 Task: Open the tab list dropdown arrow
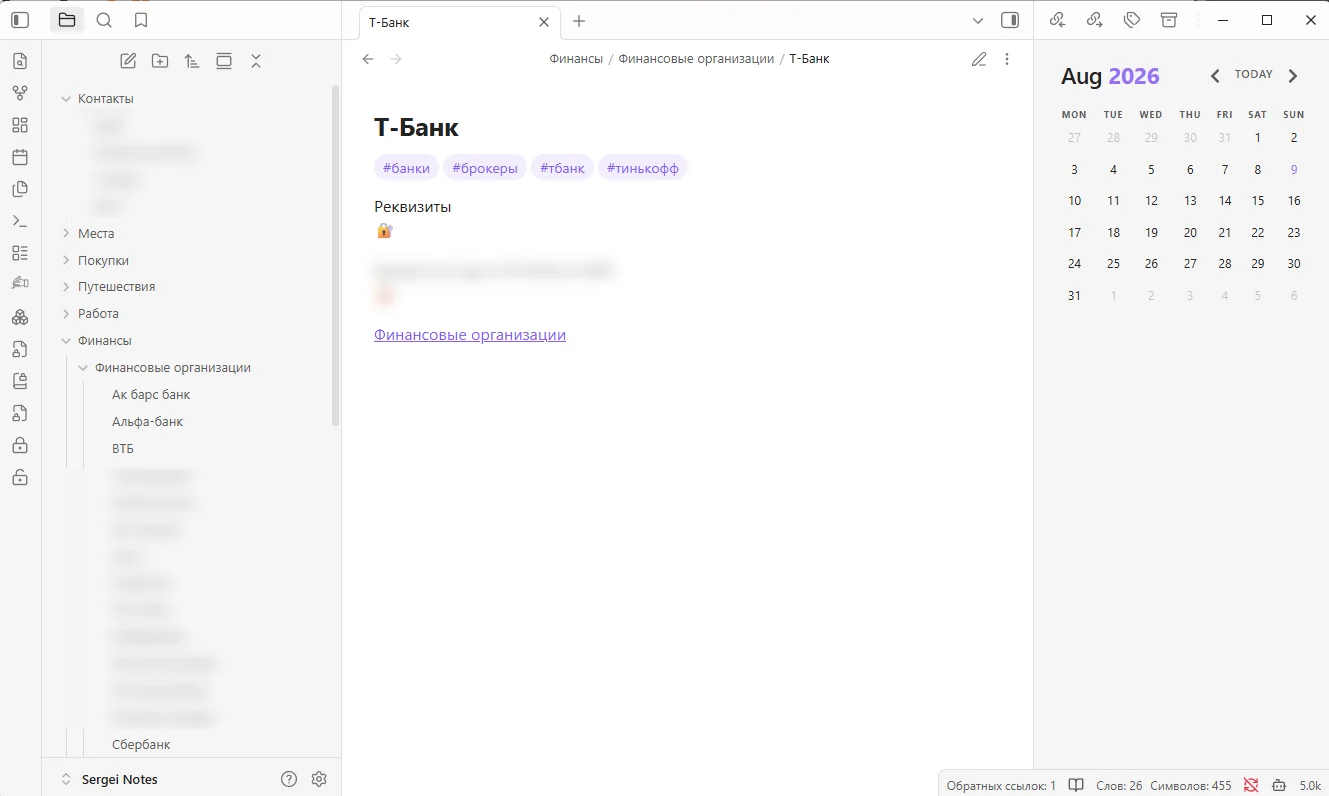point(978,21)
